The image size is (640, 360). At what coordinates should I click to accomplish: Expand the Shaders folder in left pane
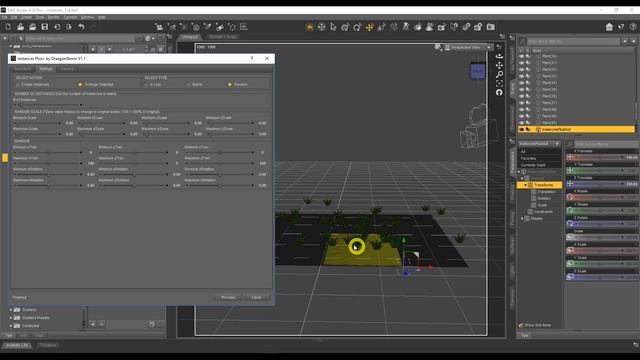click(x=11, y=310)
